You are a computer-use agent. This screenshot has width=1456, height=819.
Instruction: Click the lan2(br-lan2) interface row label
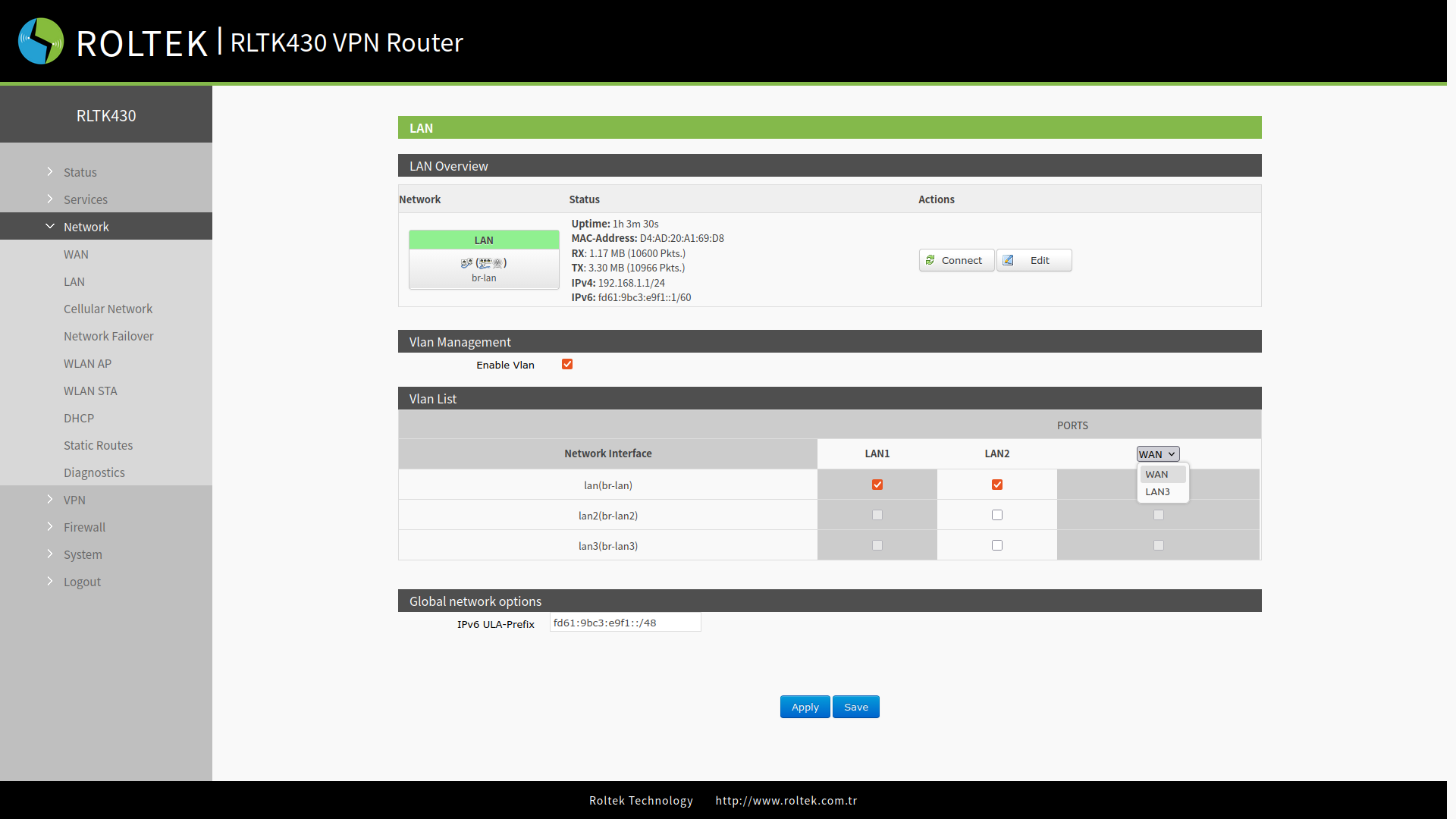point(608,516)
